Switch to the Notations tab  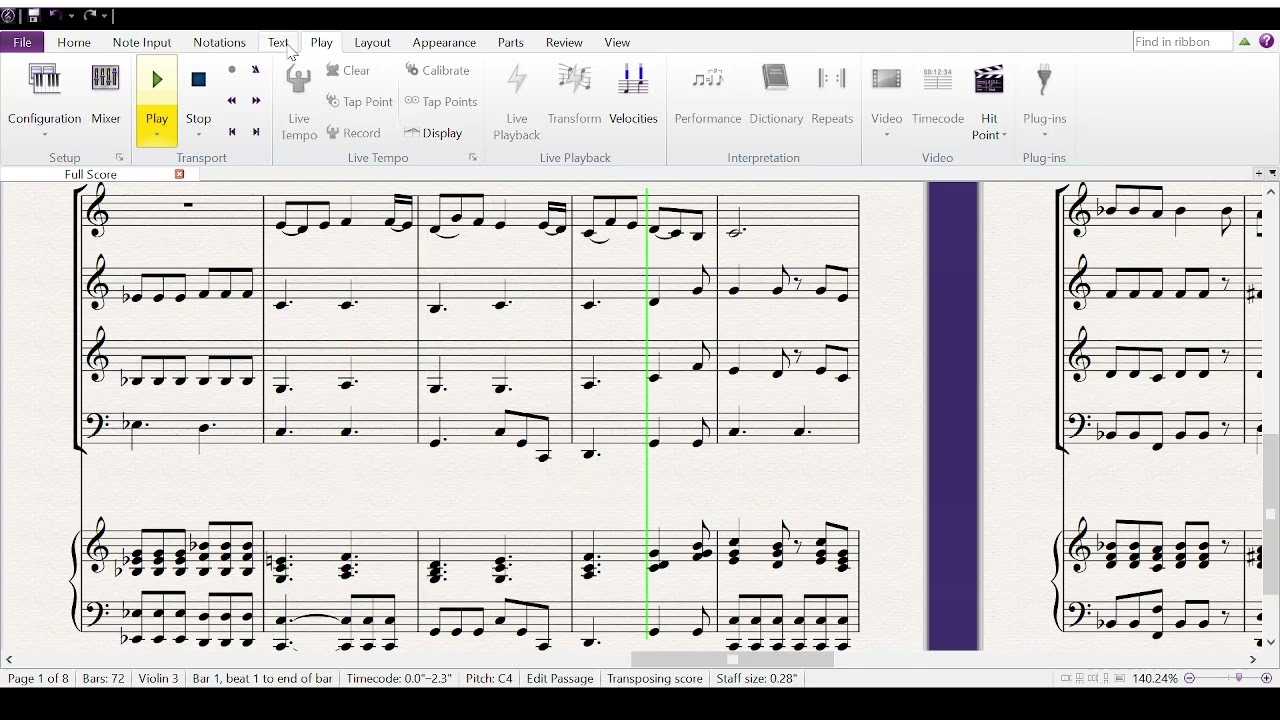219,42
